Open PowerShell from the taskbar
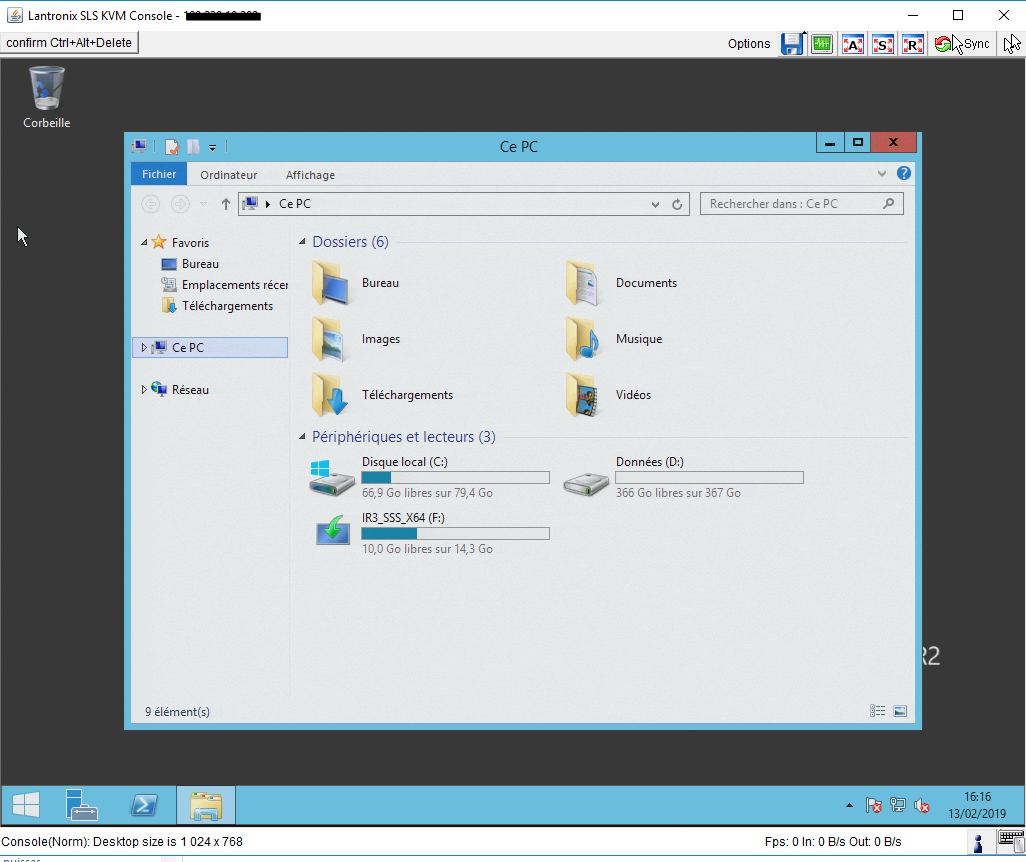1026x862 pixels. (x=144, y=804)
